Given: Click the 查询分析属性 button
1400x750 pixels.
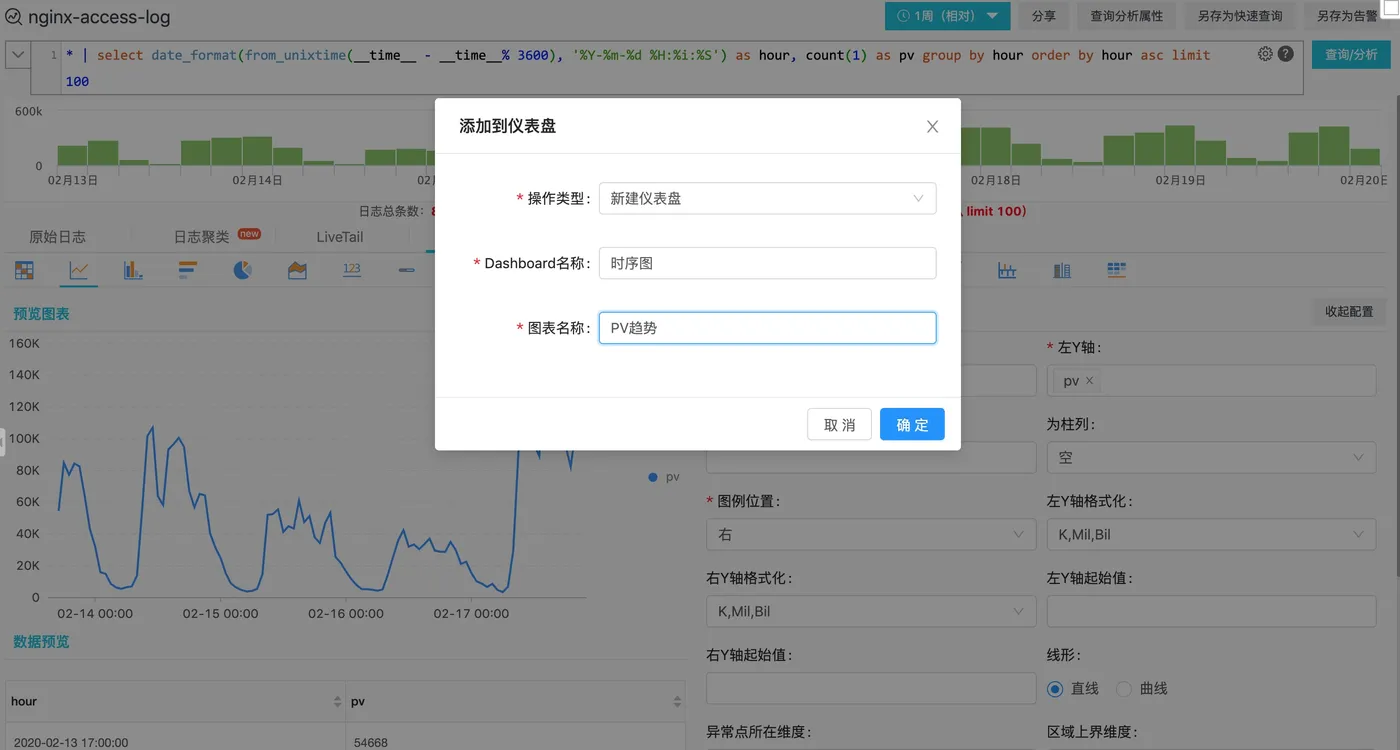Looking at the screenshot, I should [x=1126, y=16].
